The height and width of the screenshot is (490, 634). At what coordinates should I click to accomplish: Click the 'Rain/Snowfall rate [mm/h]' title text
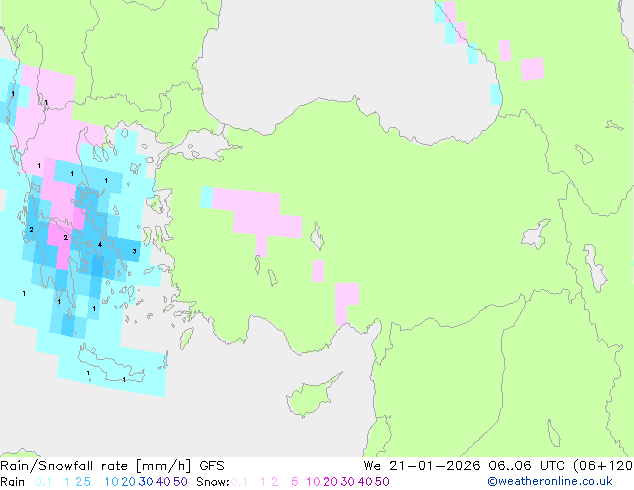click(95, 466)
